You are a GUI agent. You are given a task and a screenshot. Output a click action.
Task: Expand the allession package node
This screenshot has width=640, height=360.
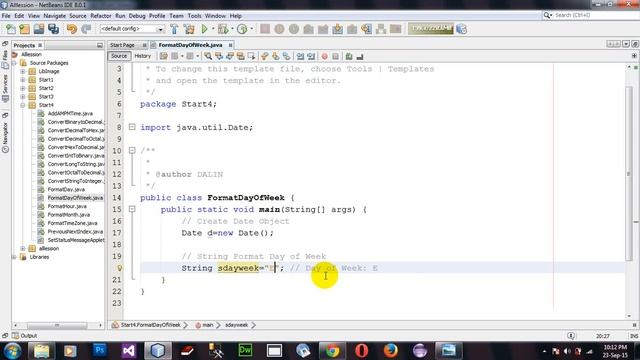(x=23, y=249)
